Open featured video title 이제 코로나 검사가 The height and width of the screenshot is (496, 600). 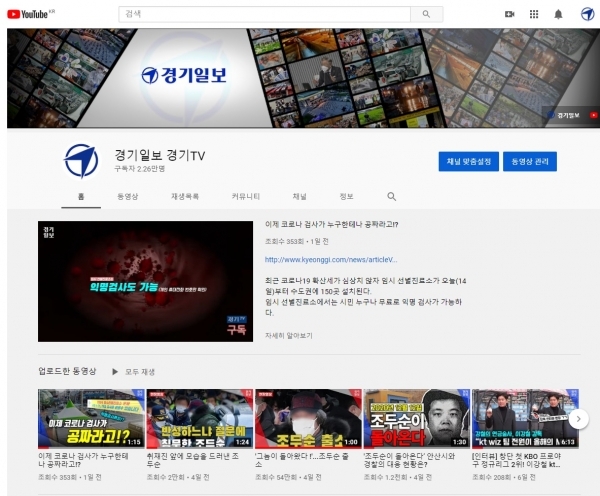click(x=331, y=224)
